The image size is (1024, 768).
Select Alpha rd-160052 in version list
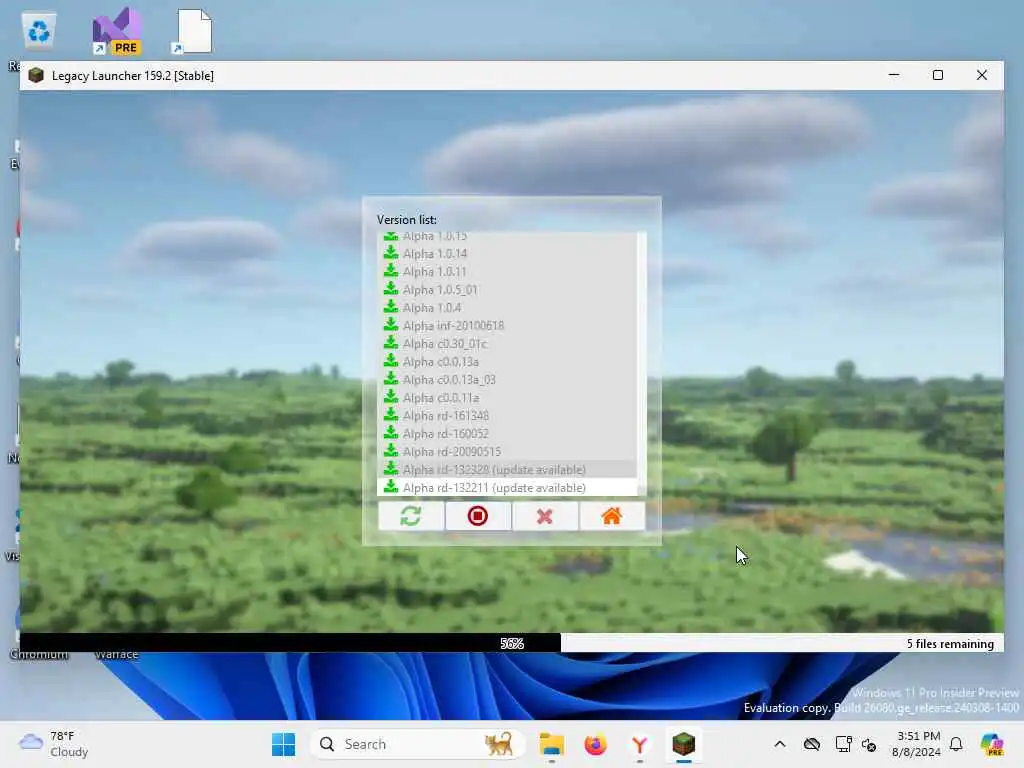[507, 434]
